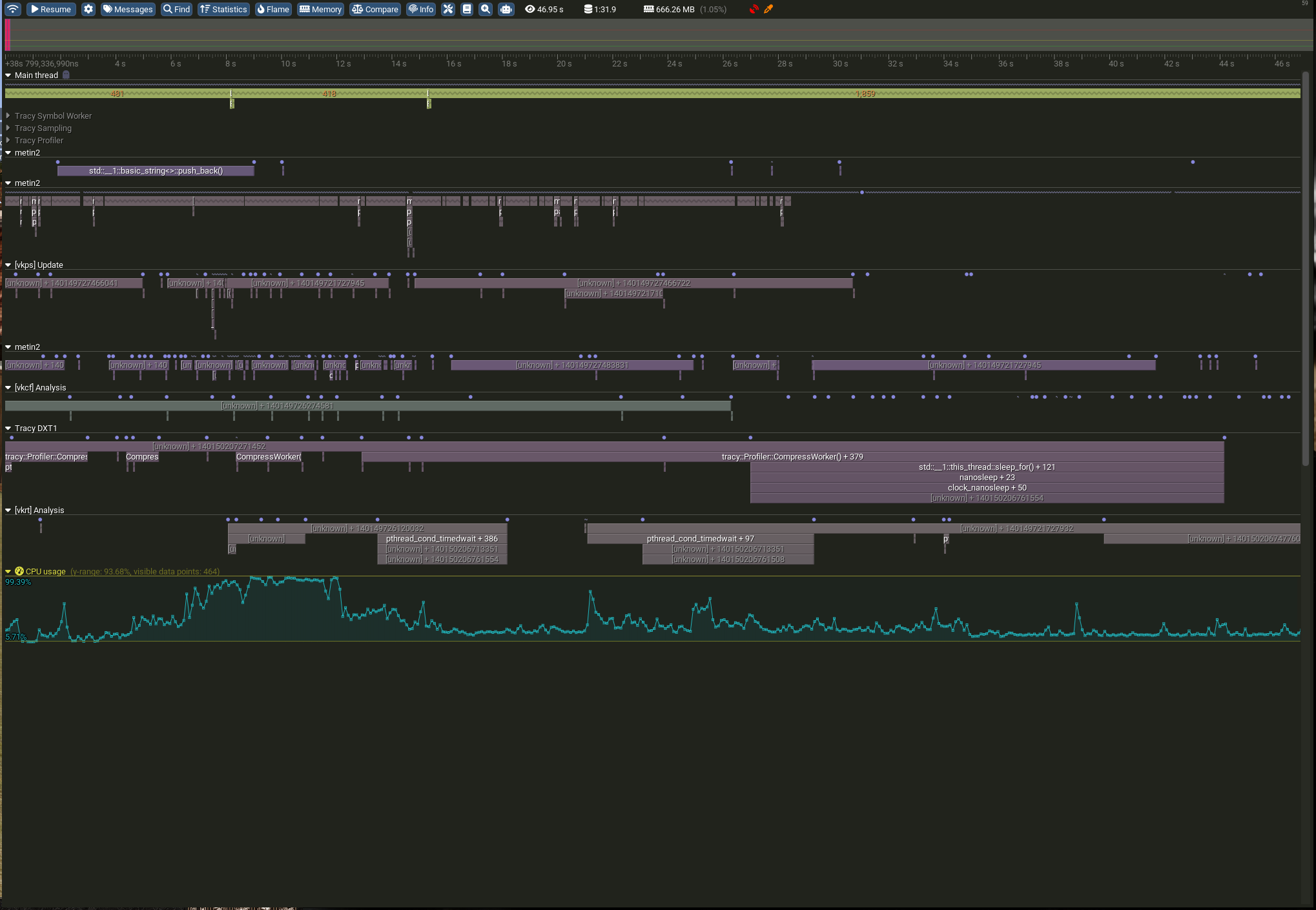1316x910 pixels.
Task: Click the red crossed-out signal icon
Action: (x=754, y=9)
